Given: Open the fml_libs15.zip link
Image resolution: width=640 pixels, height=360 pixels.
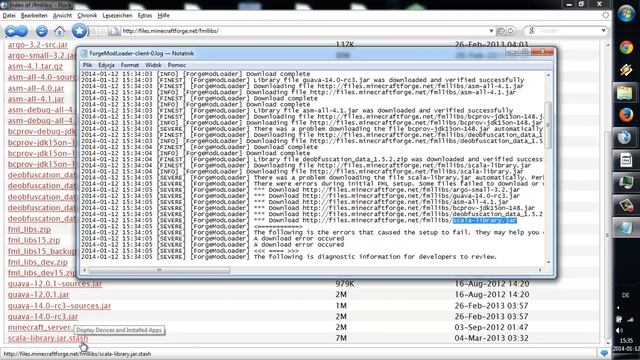Looking at the screenshot, I should [x=34, y=240].
